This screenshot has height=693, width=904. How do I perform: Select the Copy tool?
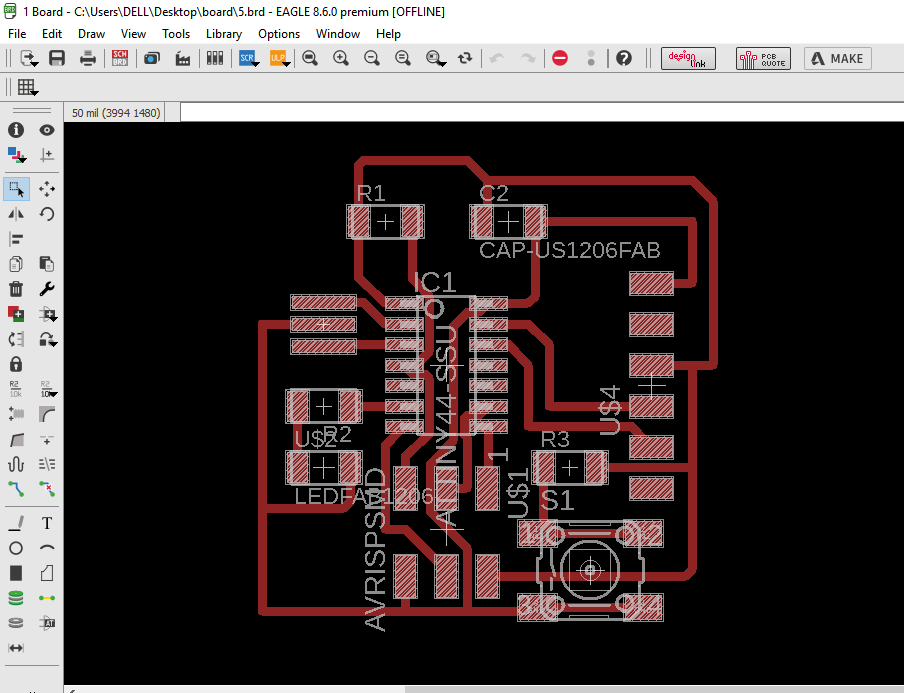coord(16,264)
